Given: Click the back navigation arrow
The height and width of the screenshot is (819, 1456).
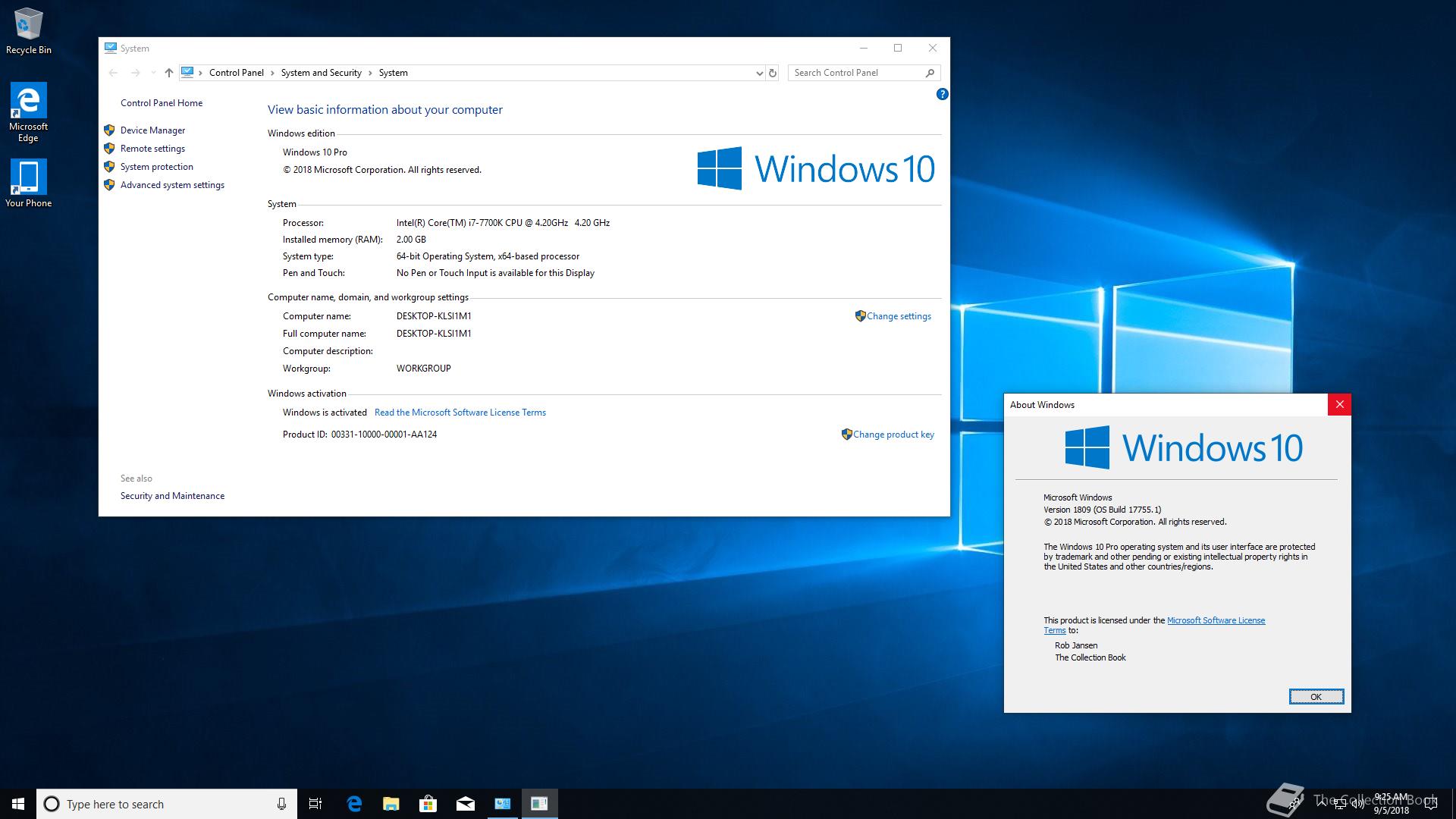Looking at the screenshot, I should tap(113, 73).
